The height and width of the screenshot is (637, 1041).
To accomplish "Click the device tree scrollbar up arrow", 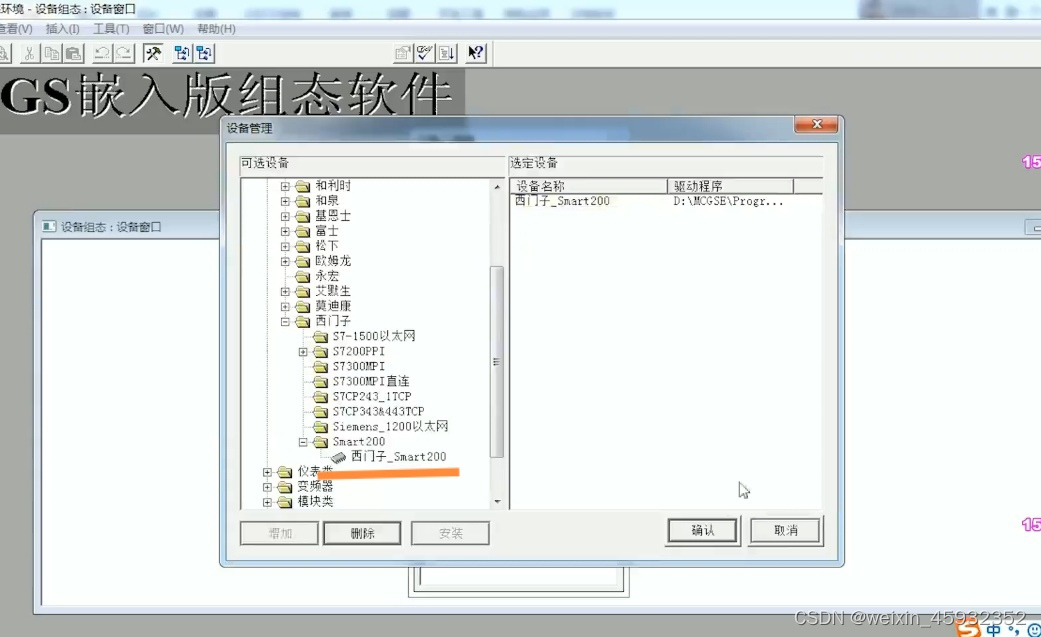I will tap(497, 187).
